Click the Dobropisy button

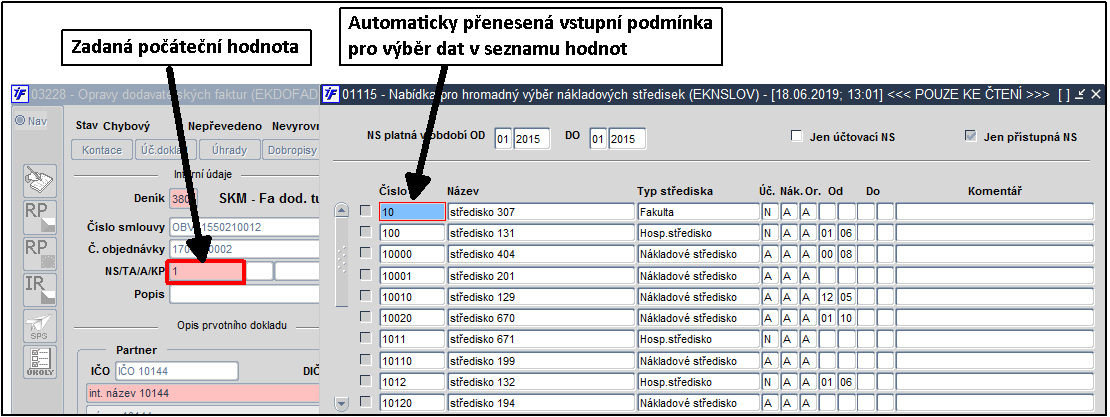coord(291,150)
